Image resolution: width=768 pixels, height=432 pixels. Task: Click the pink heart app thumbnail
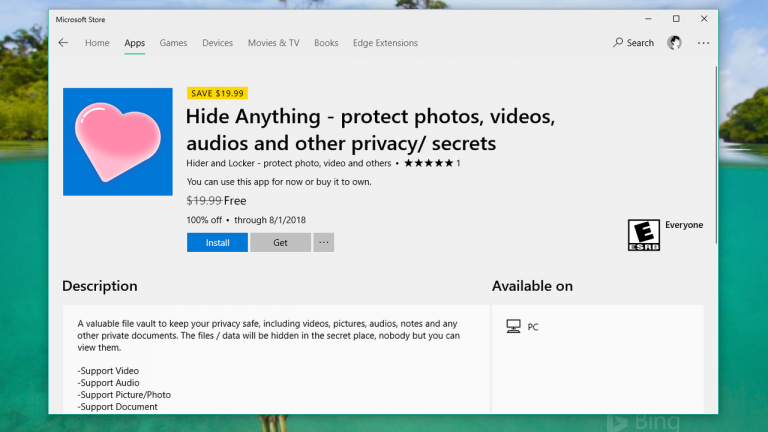[x=118, y=142]
